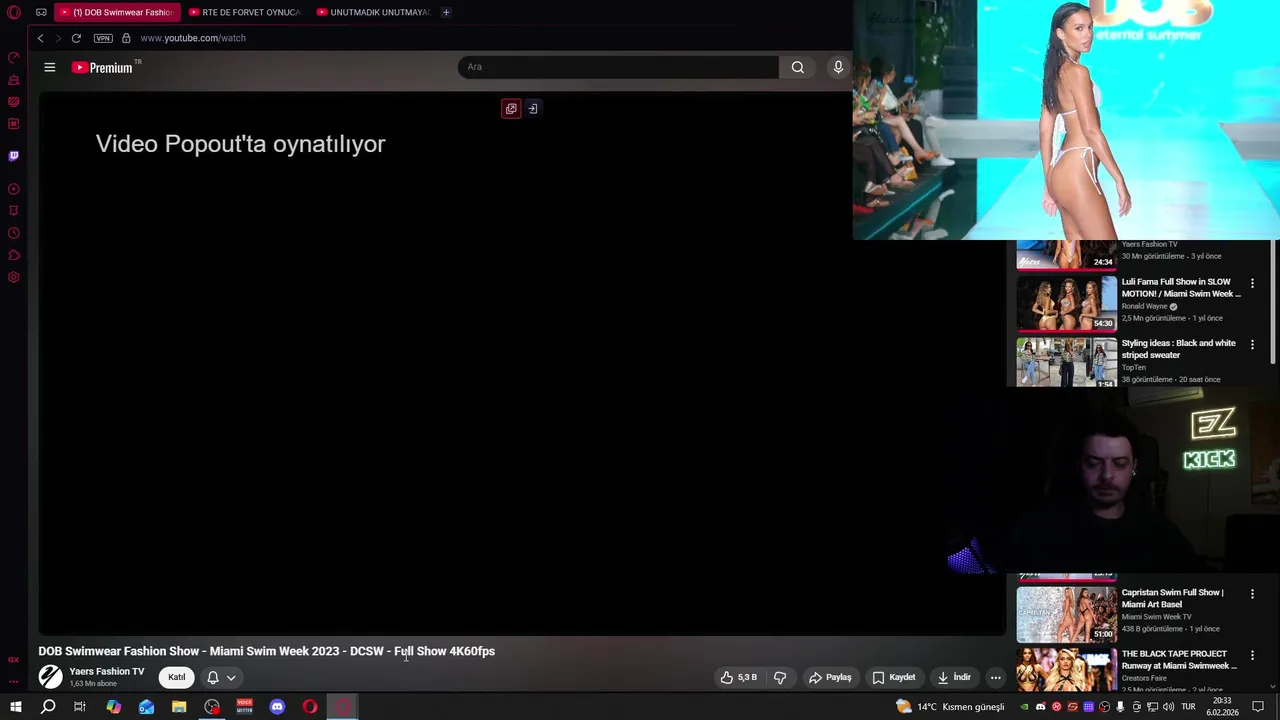This screenshot has height=720, width=1280.
Task: Open Task View on taskbar
Action: [80, 707]
